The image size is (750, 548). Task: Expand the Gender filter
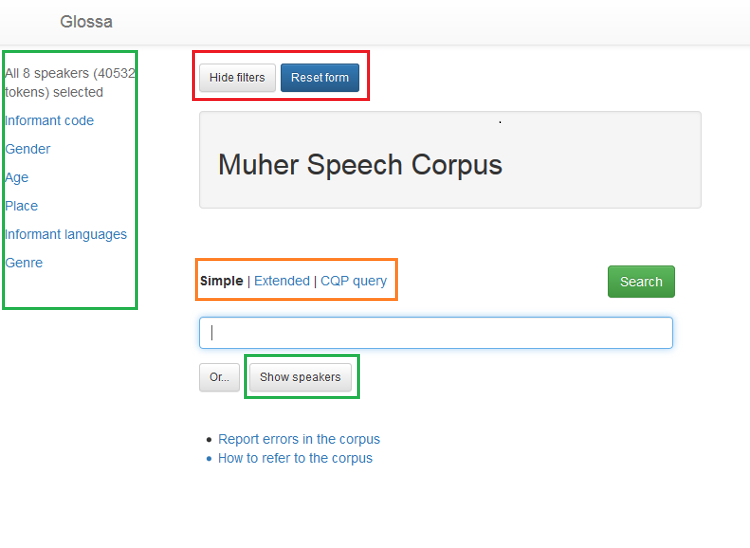(x=28, y=149)
